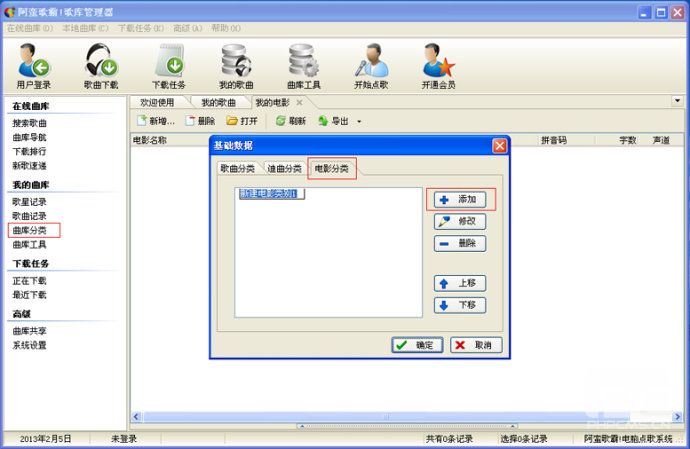Click 下移 move down button
This screenshot has height=449, width=690.
pos(460,305)
